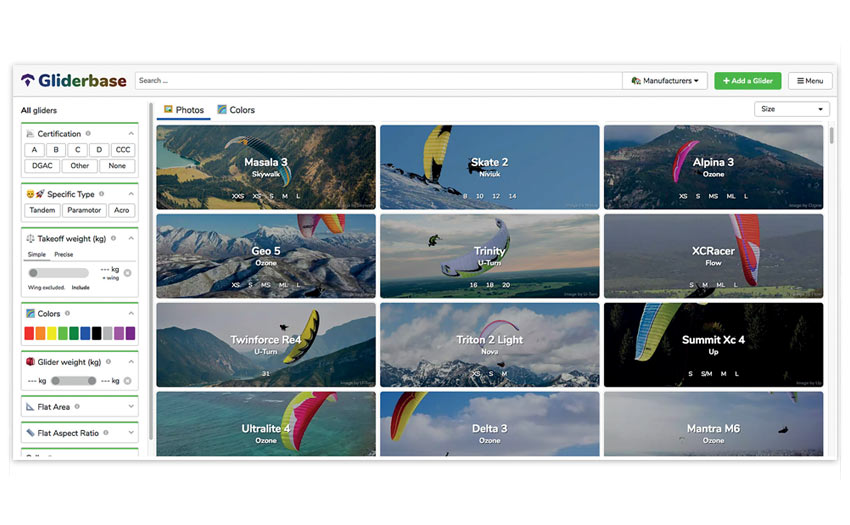Toggle certification A filter
Screen dimensions: 850x525
[x=34, y=150]
